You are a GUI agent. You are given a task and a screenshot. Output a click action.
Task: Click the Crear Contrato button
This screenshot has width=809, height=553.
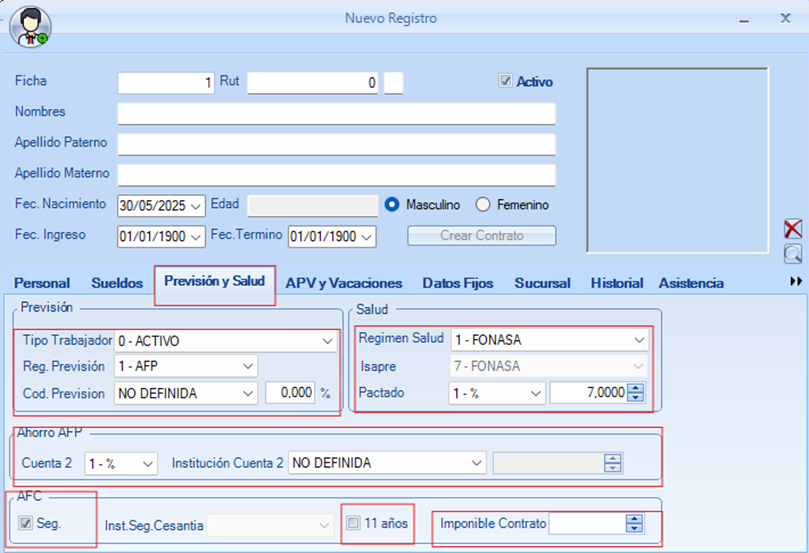481,236
